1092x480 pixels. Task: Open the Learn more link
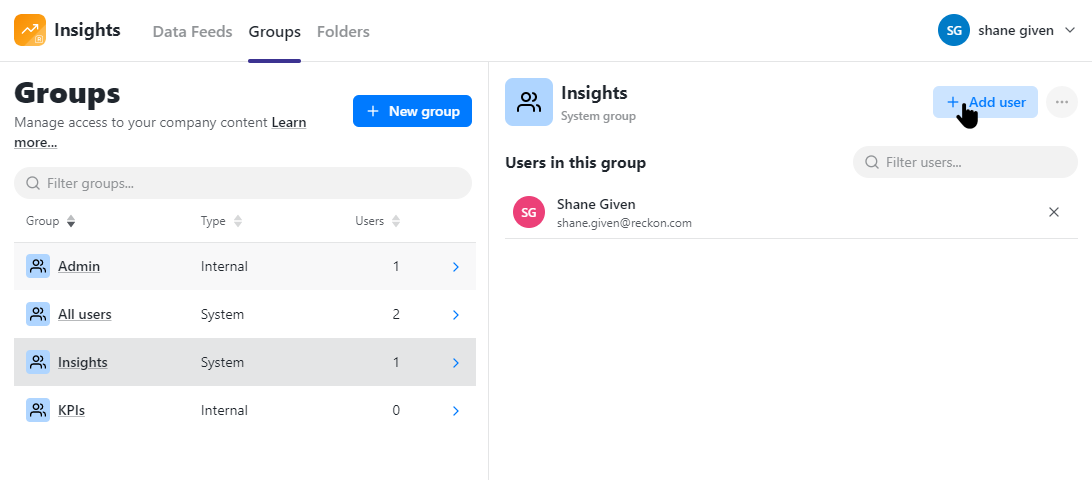pyautogui.click(x=160, y=132)
